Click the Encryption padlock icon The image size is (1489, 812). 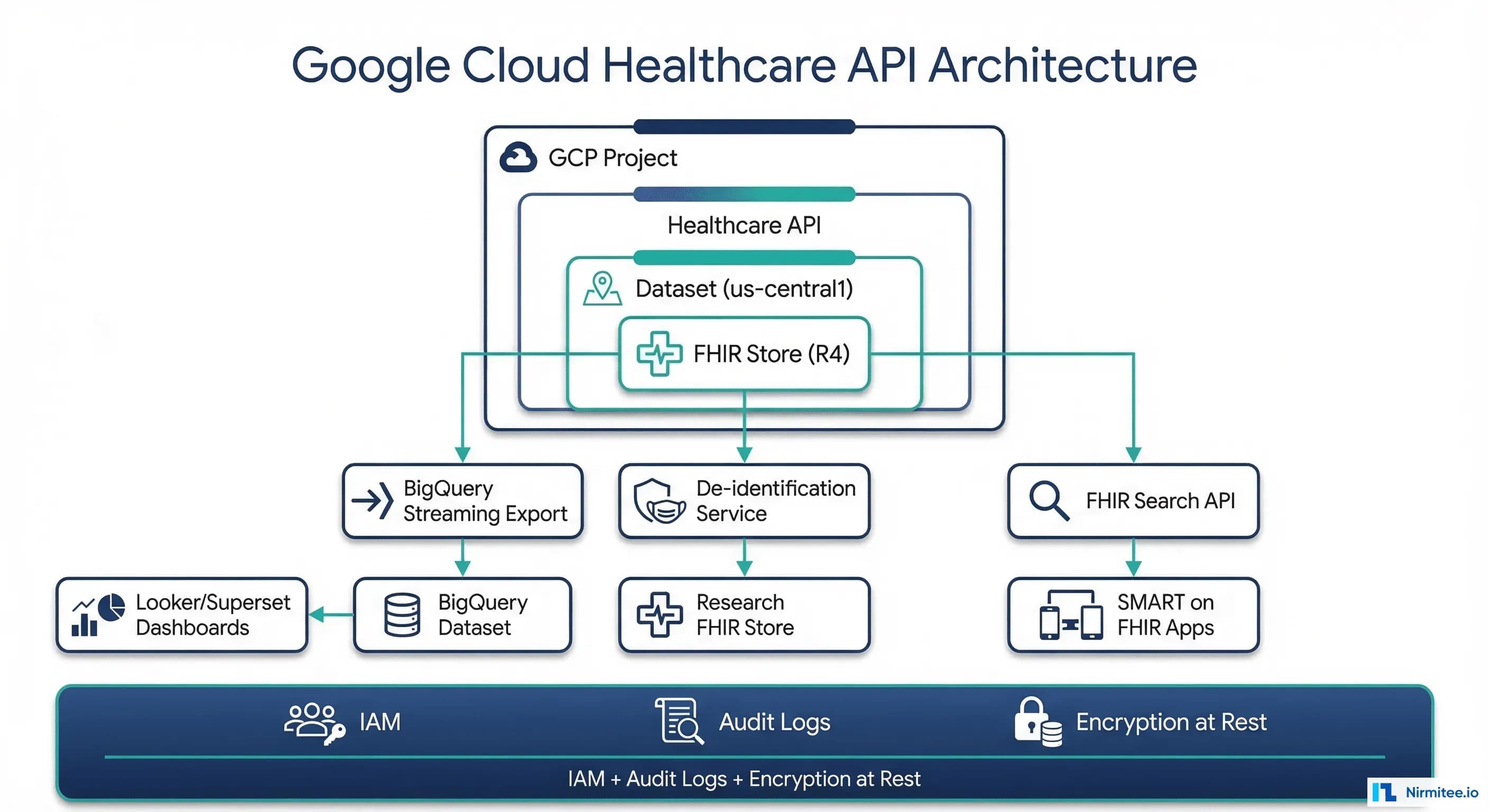coord(1038,721)
